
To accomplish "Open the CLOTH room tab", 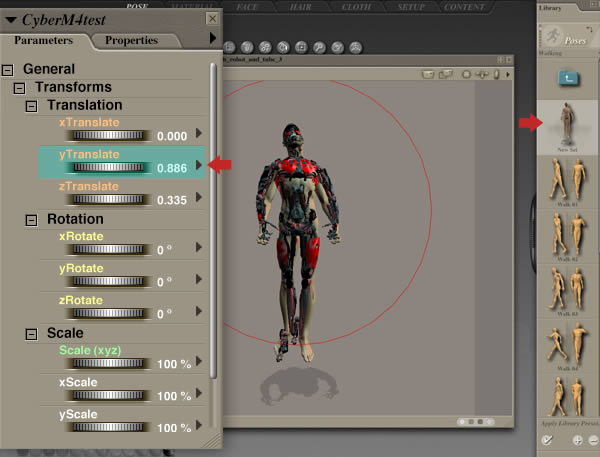I will 356,7.
